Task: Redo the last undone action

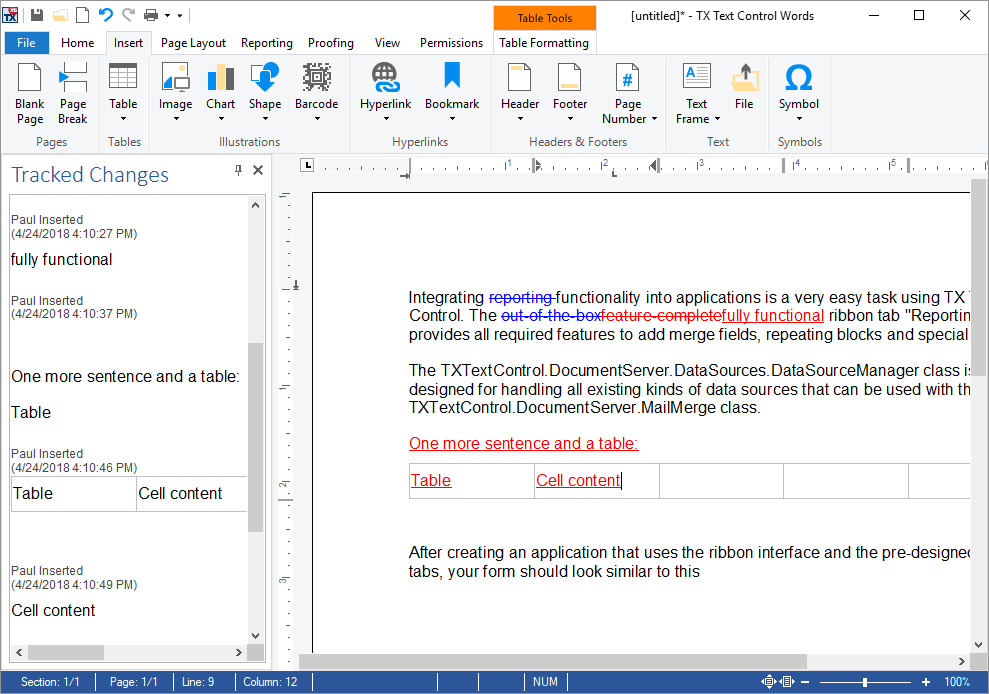Action: point(129,15)
